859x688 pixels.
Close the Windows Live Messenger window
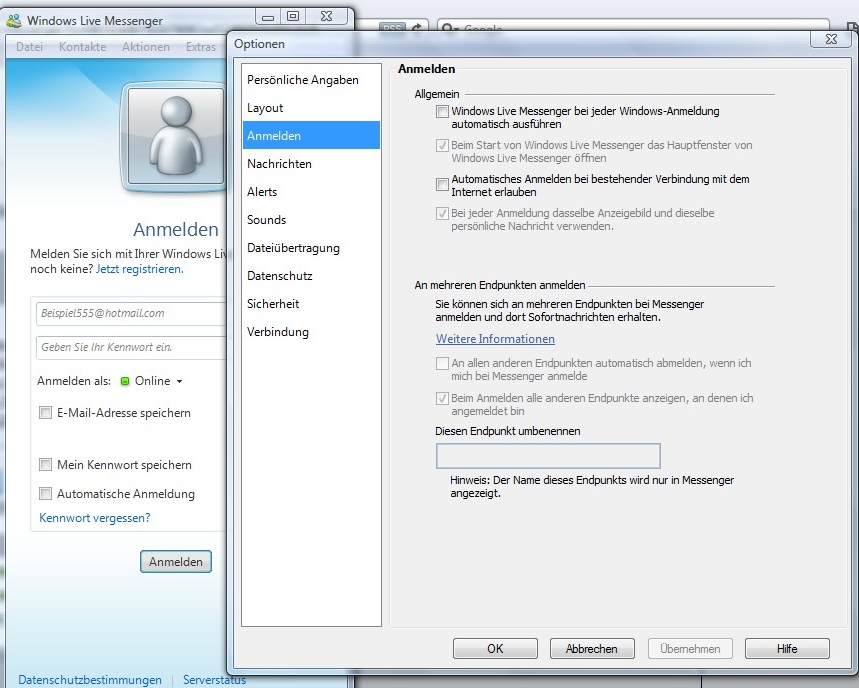[327, 17]
